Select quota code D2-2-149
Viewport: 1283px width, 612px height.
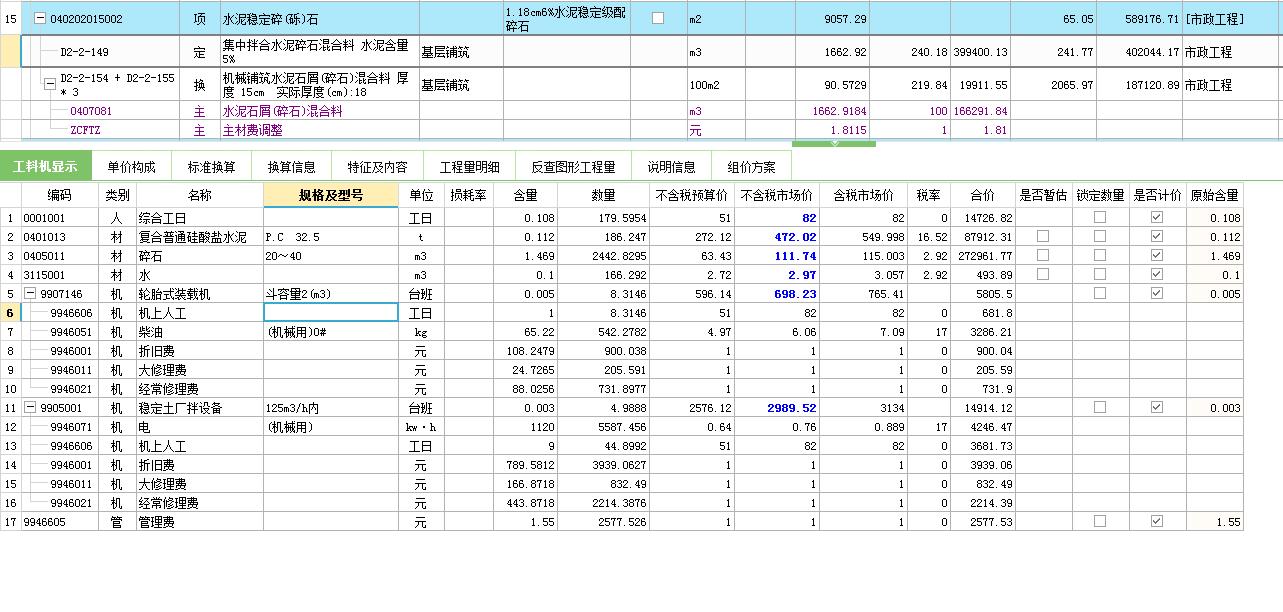[84, 52]
